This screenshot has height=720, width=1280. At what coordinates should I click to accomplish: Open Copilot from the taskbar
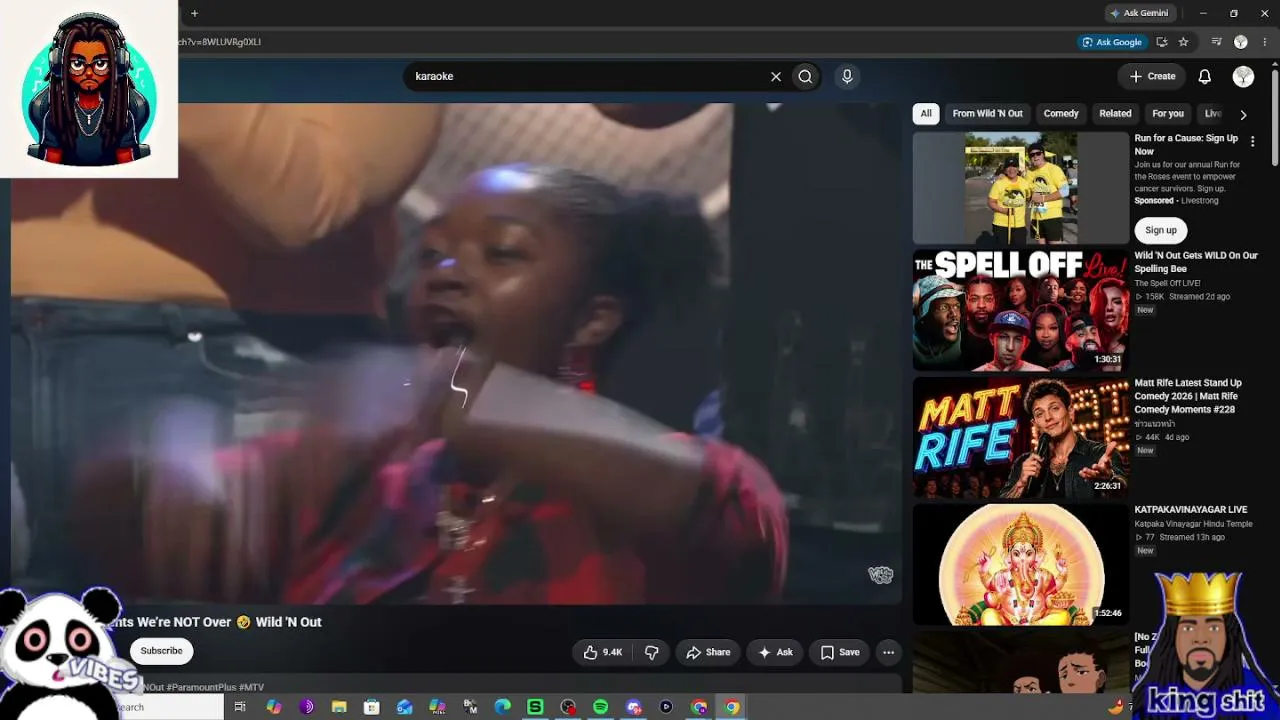[x=273, y=707]
